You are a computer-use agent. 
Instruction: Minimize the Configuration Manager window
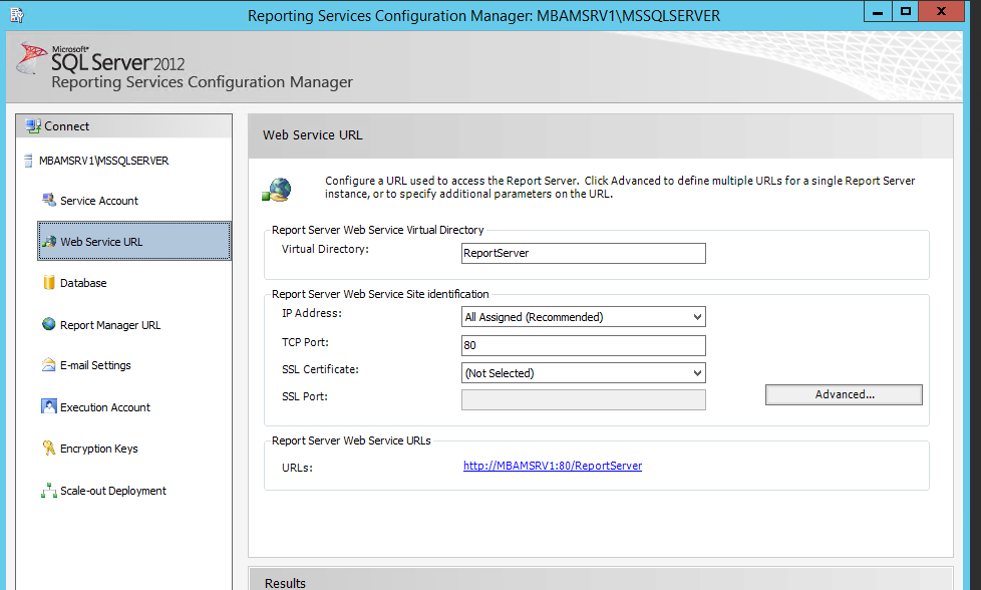[877, 12]
